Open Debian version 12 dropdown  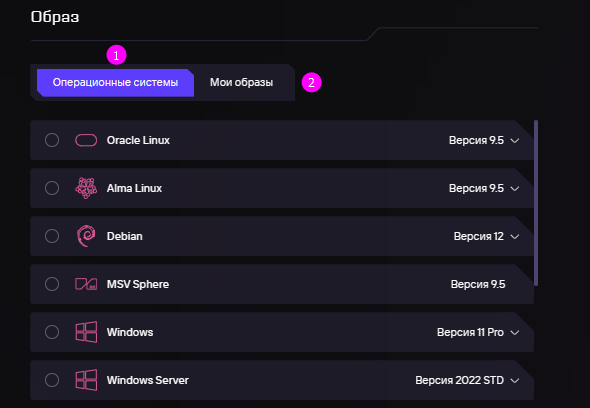[x=487, y=236]
